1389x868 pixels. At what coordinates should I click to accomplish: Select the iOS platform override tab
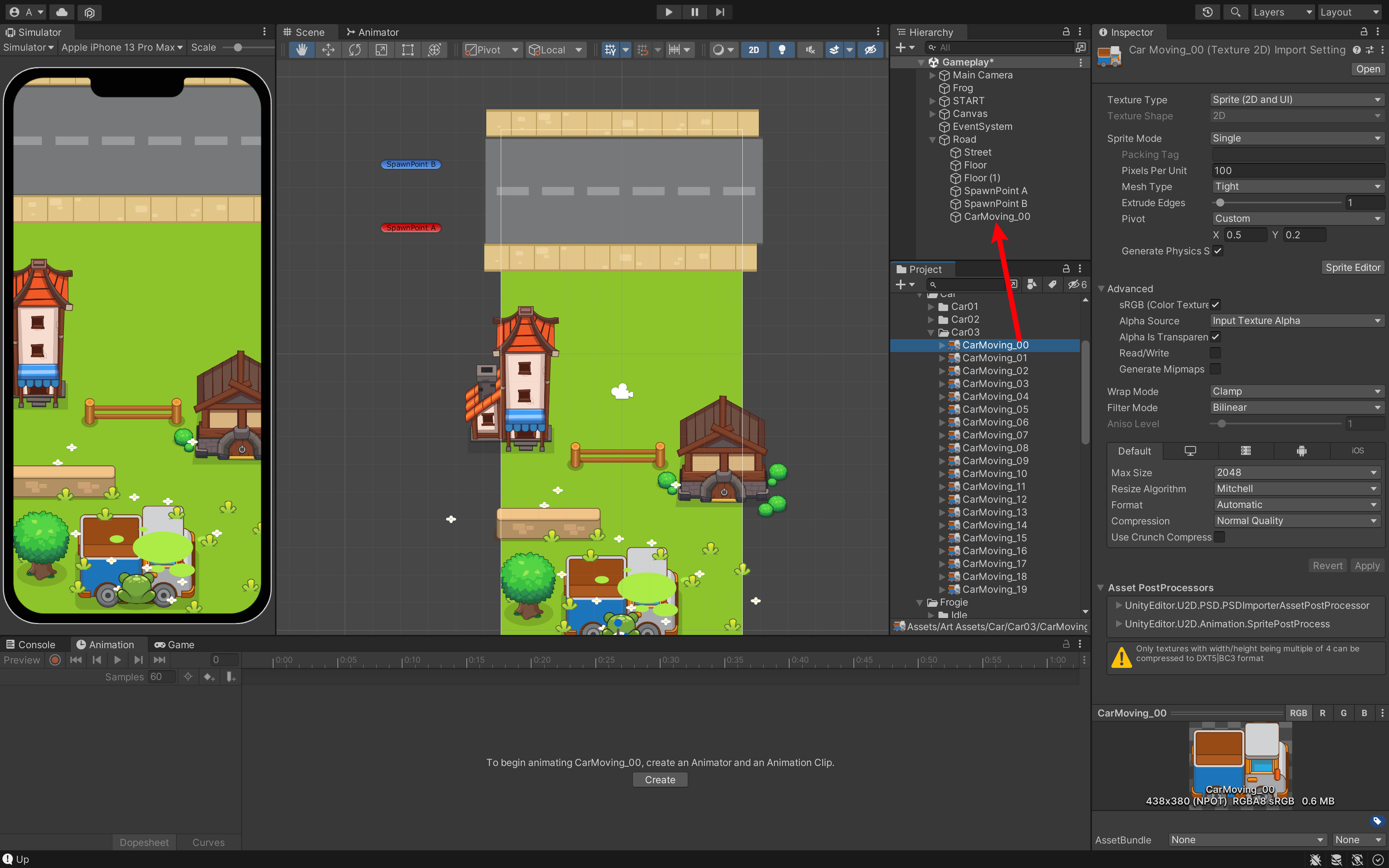[x=1357, y=450]
